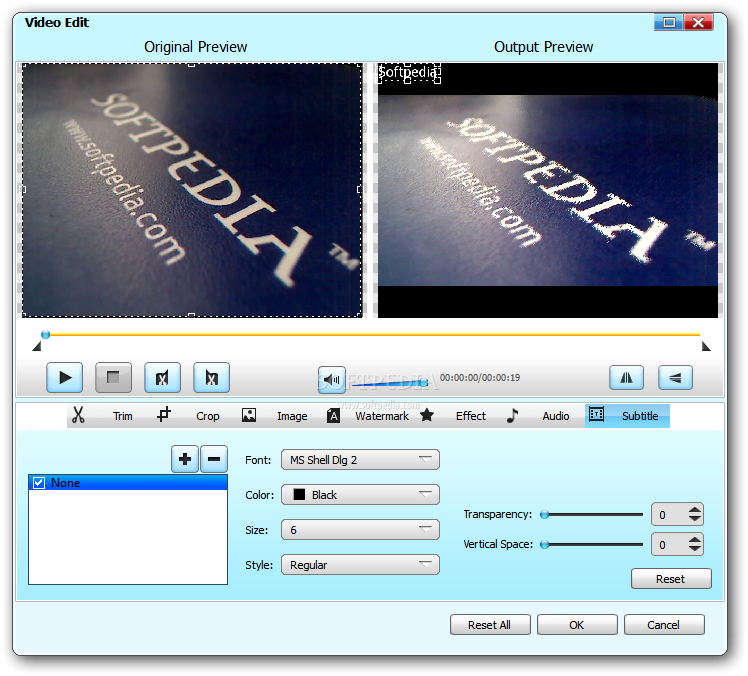Open the Font dropdown MS Shell Dlg 2
The width and height of the screenshot is (748, 676).
[360, 460]
